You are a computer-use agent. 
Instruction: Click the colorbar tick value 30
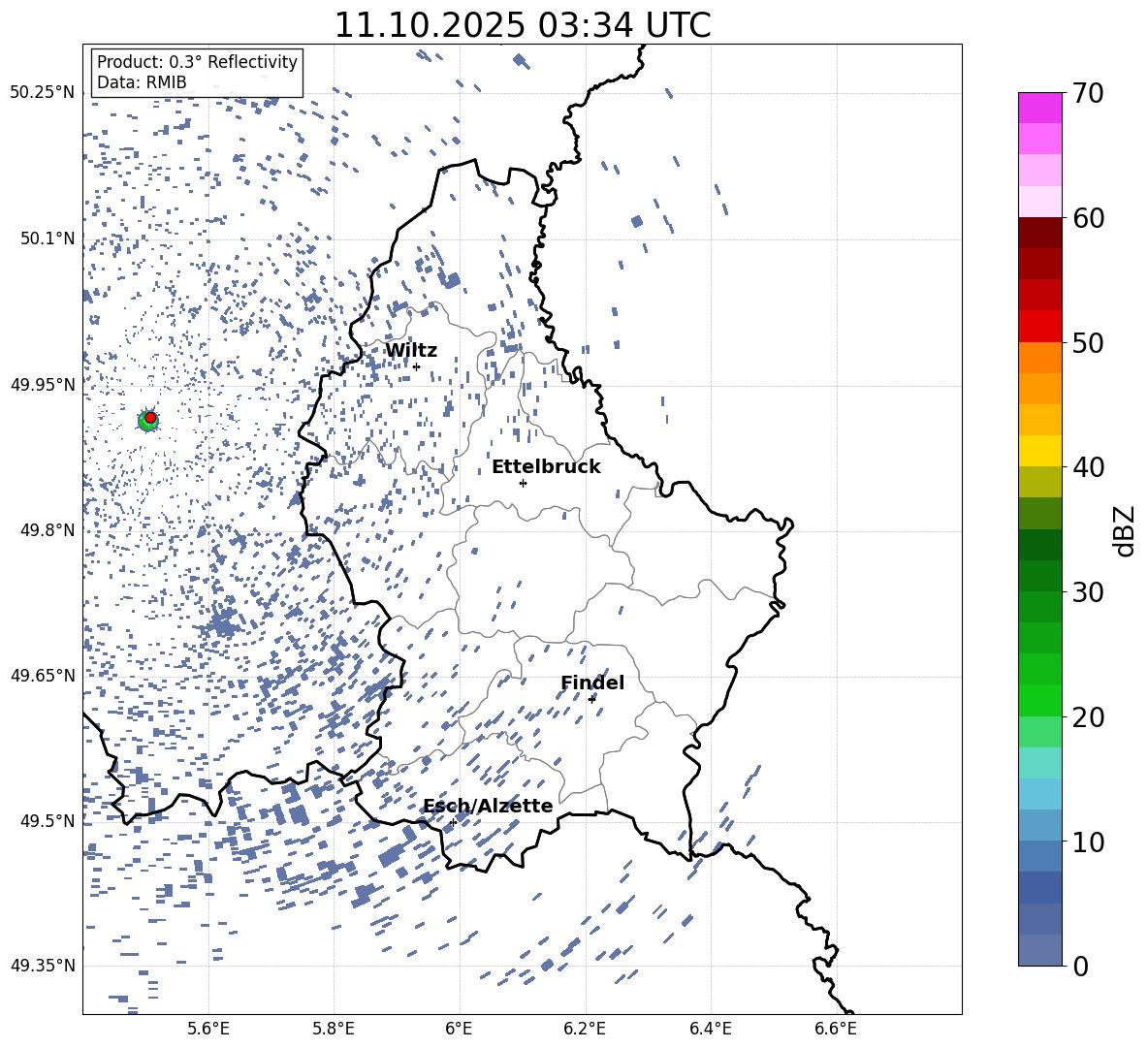pyautogui.click(x=1088, y=592)
